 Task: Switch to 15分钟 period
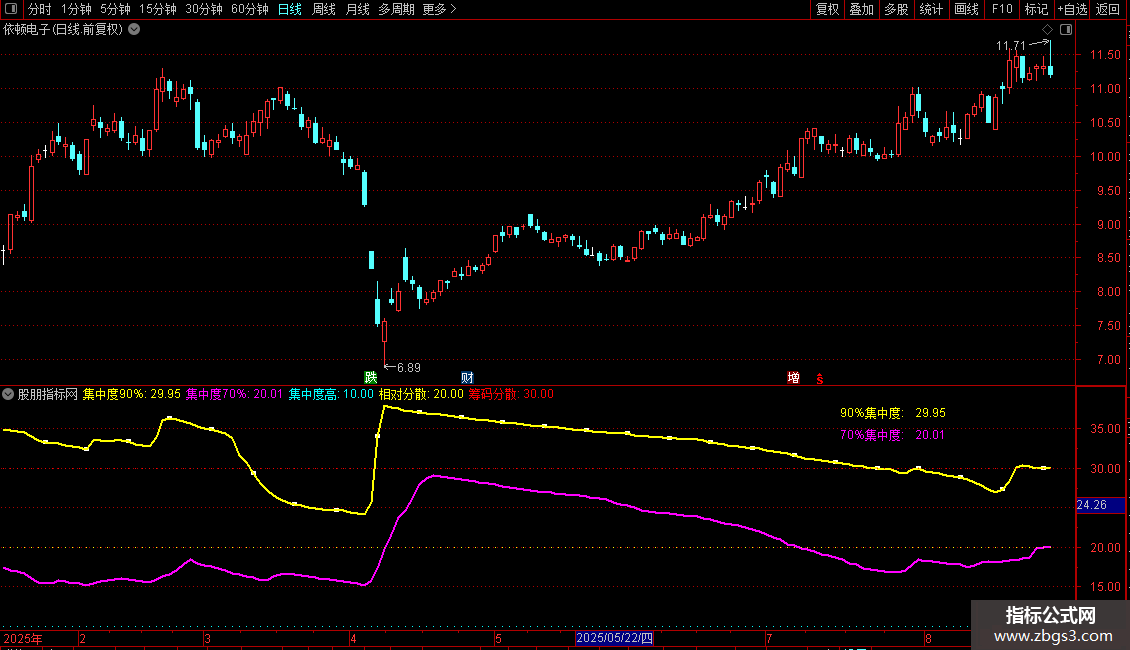(x=158, y=9)
